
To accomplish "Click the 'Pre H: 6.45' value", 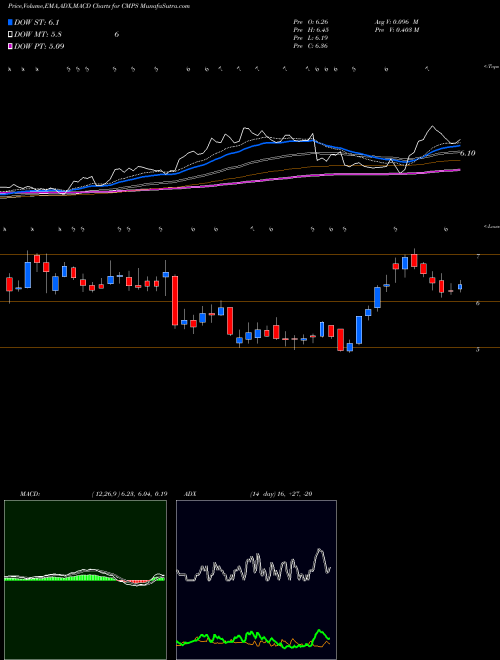I will [311, 30].
